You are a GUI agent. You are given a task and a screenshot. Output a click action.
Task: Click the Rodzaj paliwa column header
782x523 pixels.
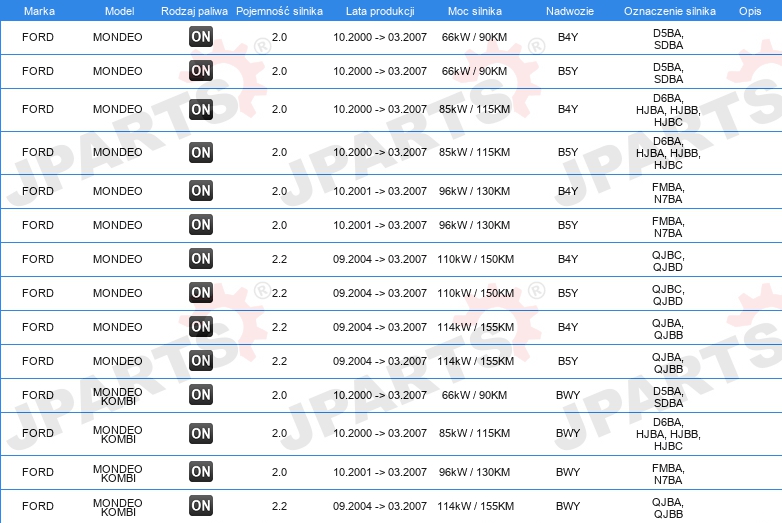point(195,11)
